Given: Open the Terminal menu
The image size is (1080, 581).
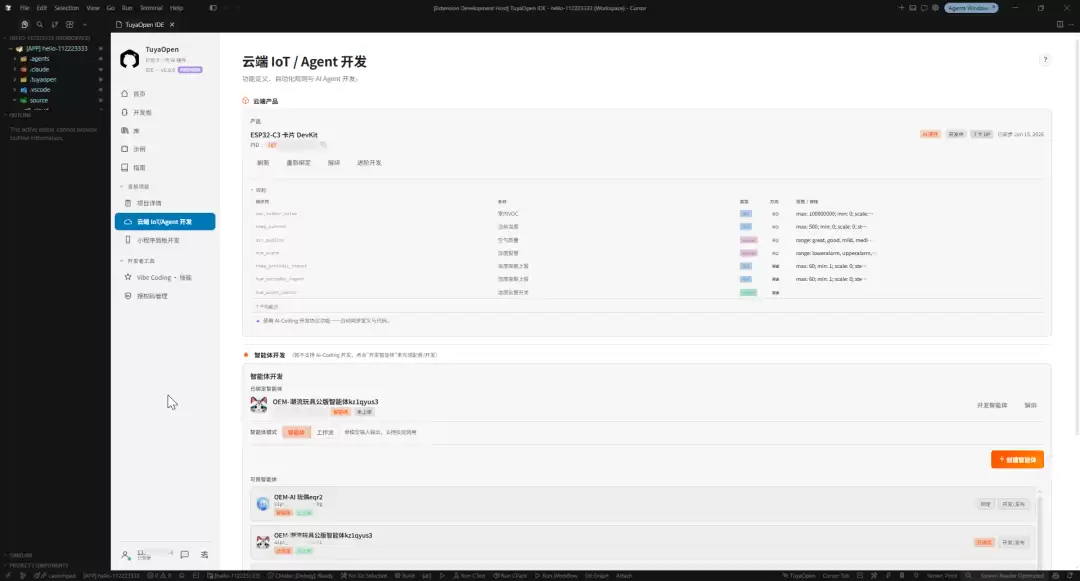Looking at the screenshot, I should tap(152, 8).
